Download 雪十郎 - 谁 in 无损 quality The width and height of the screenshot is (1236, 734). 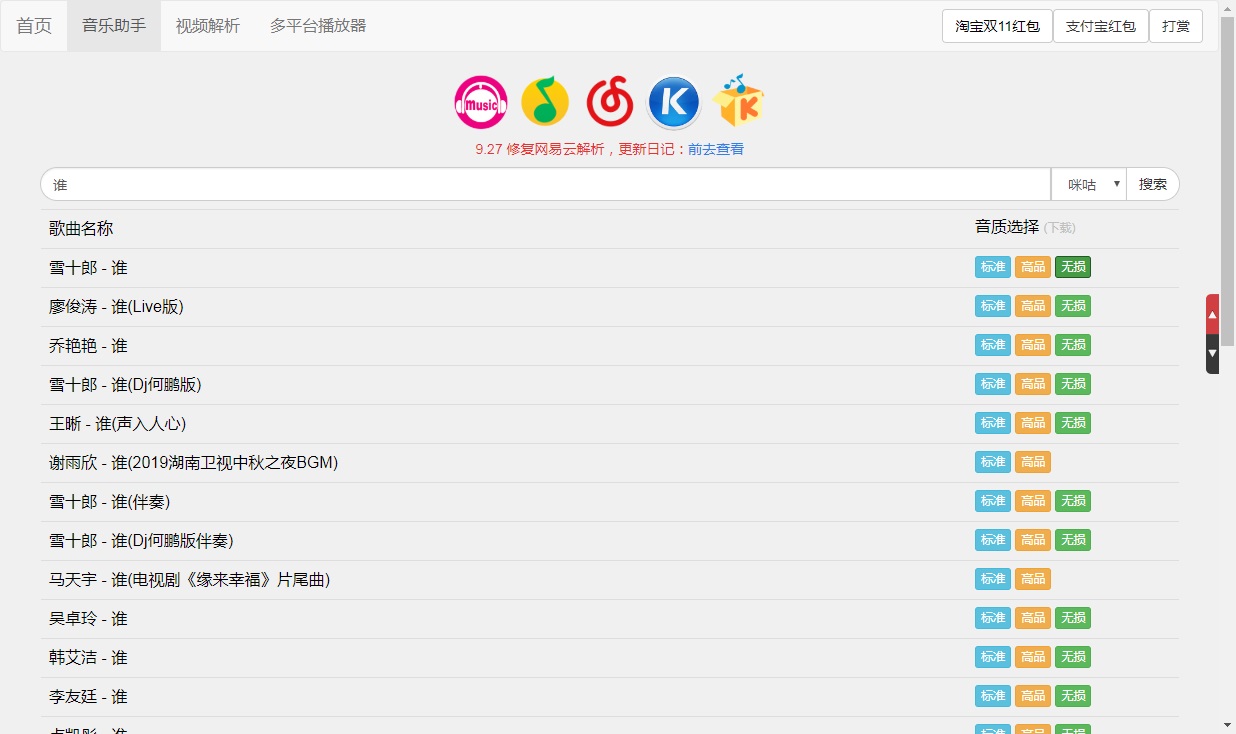tap(1073, 267)
